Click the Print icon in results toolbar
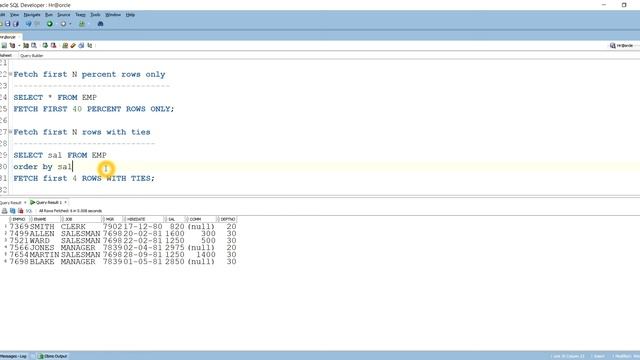The height and width of the screenshot is (360, 640). pyautogui.click(x=4, y=211)
